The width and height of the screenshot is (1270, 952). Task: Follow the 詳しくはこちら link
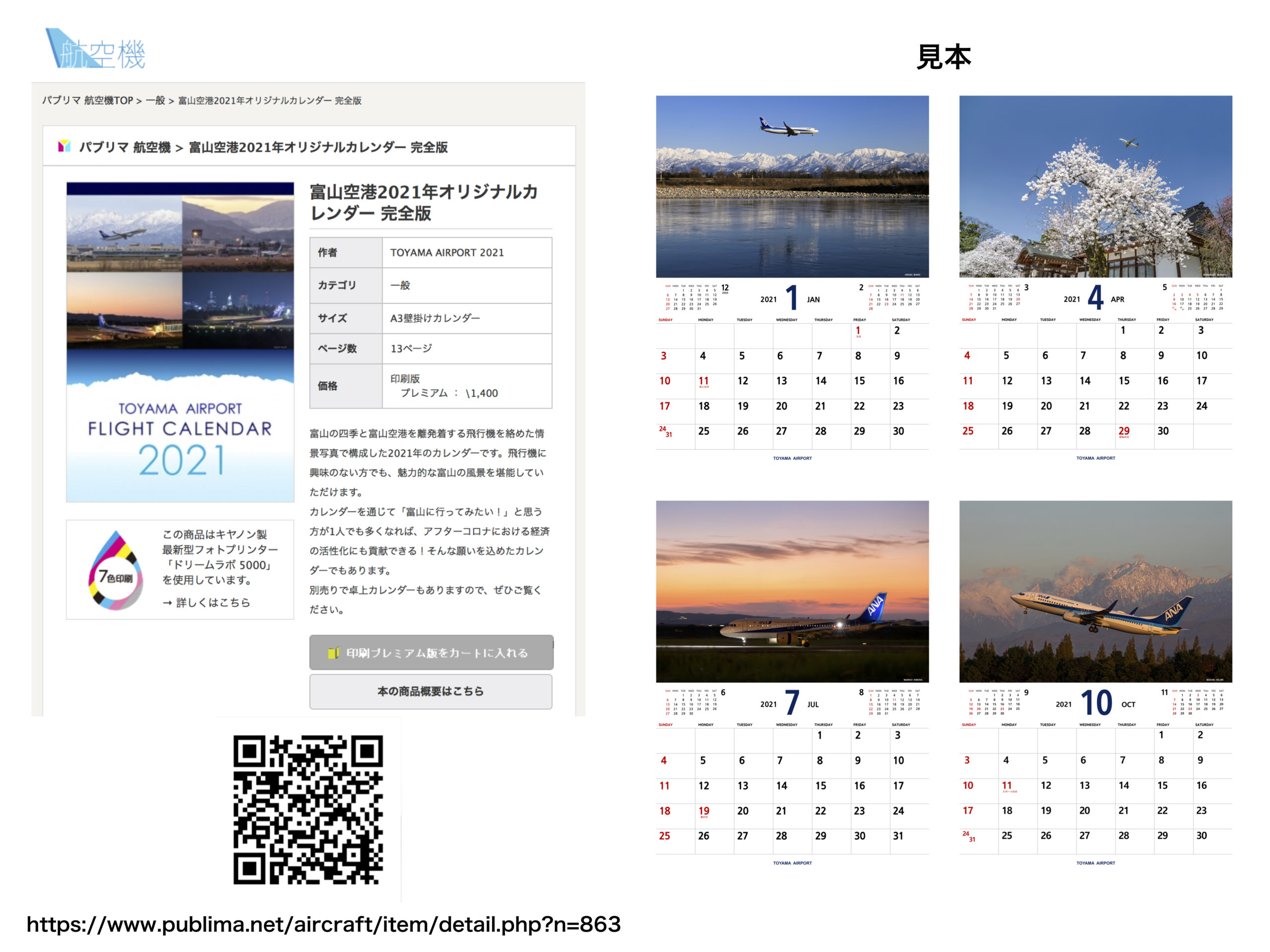coord(206,602)
